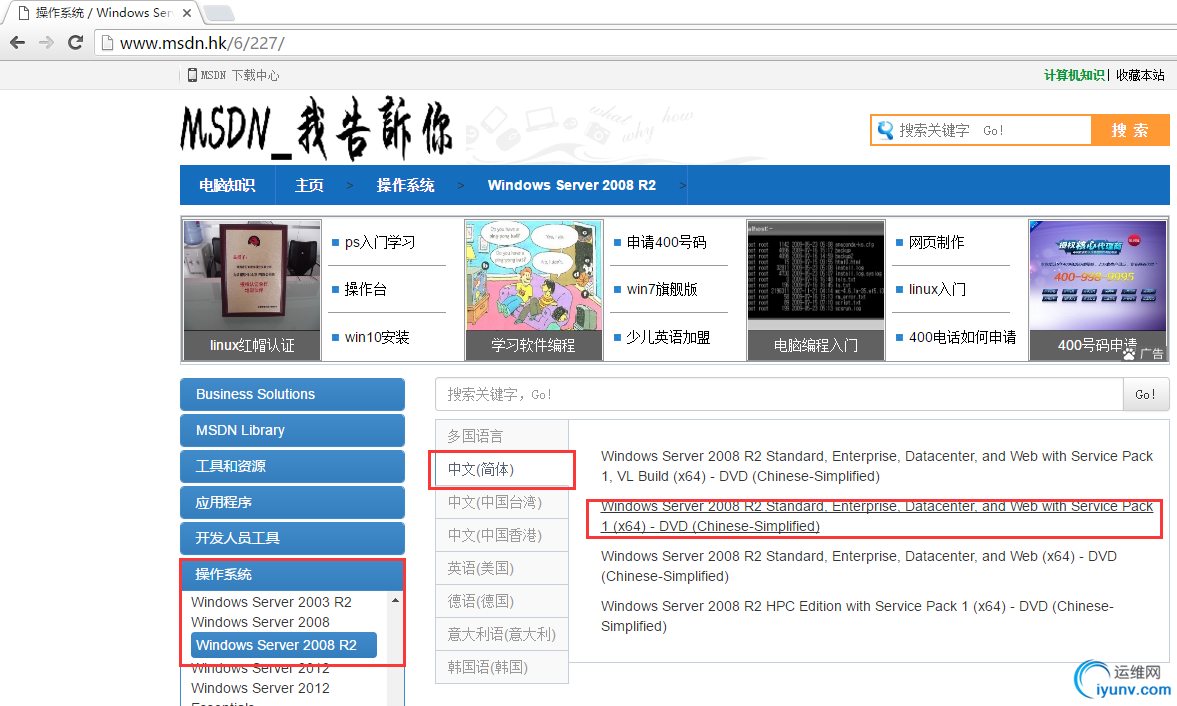This screenshot has height=706, width=1177.
Task: Open win10安装 link
Action: tap(377, 338)
